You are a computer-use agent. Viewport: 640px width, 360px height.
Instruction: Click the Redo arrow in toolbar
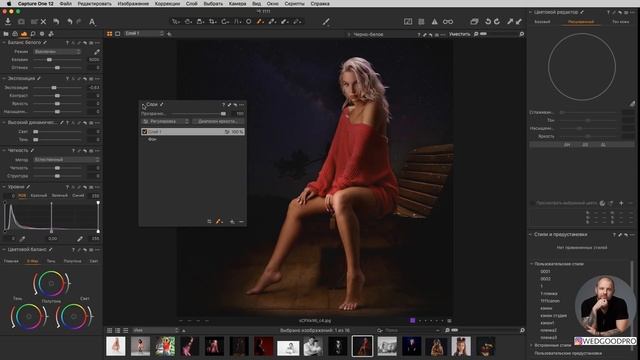pyautogui.click(x=79, y=22)
